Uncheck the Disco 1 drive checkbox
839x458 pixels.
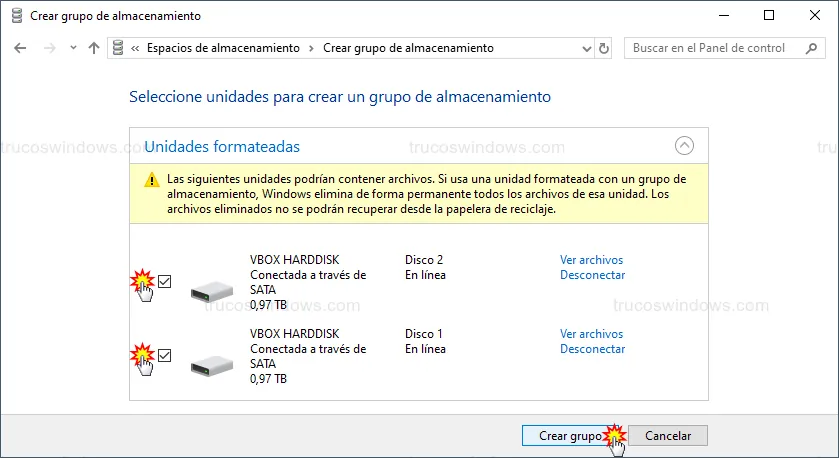point(165,355)
